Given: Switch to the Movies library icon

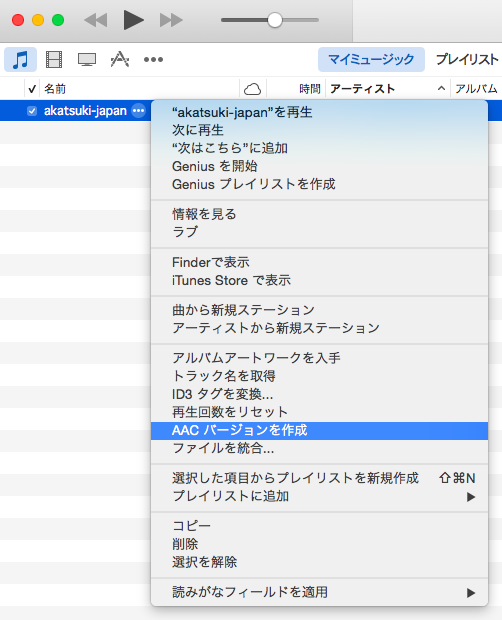Looking at the screenshot, I should click(x=54, y=59).
